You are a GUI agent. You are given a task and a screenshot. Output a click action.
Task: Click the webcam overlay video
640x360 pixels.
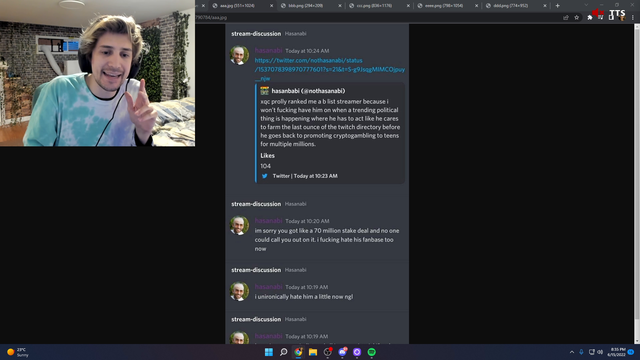click(x=98, y=73)
